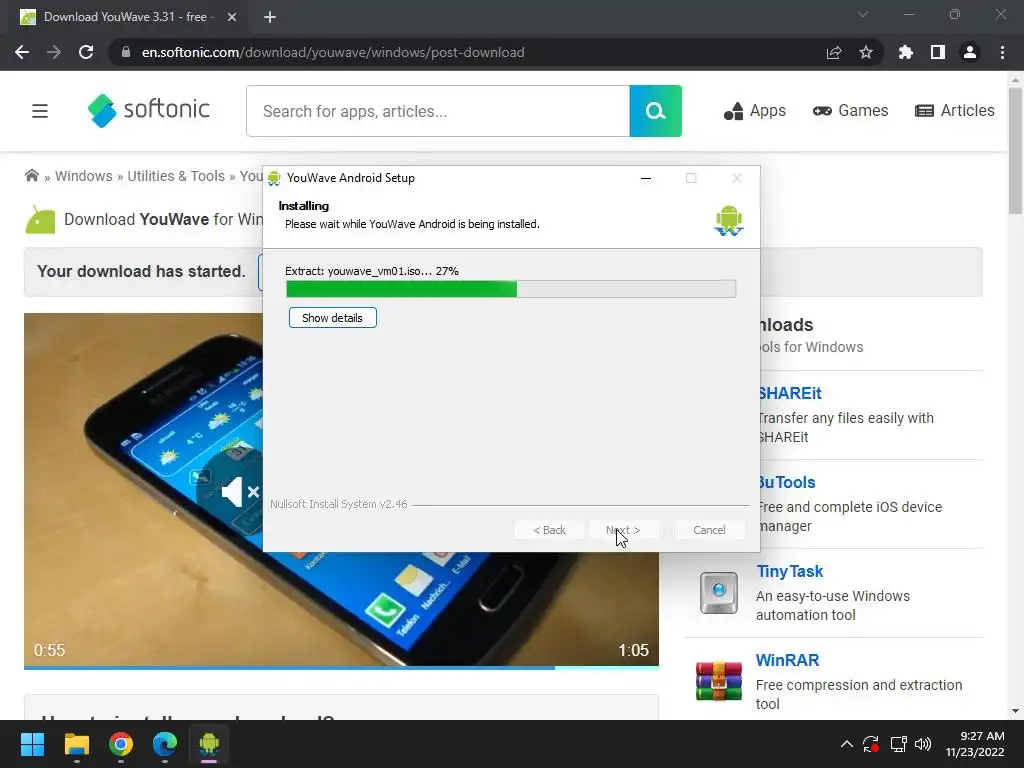Click the page vertical scrollbar
1024x768 pixels.
1015,150
